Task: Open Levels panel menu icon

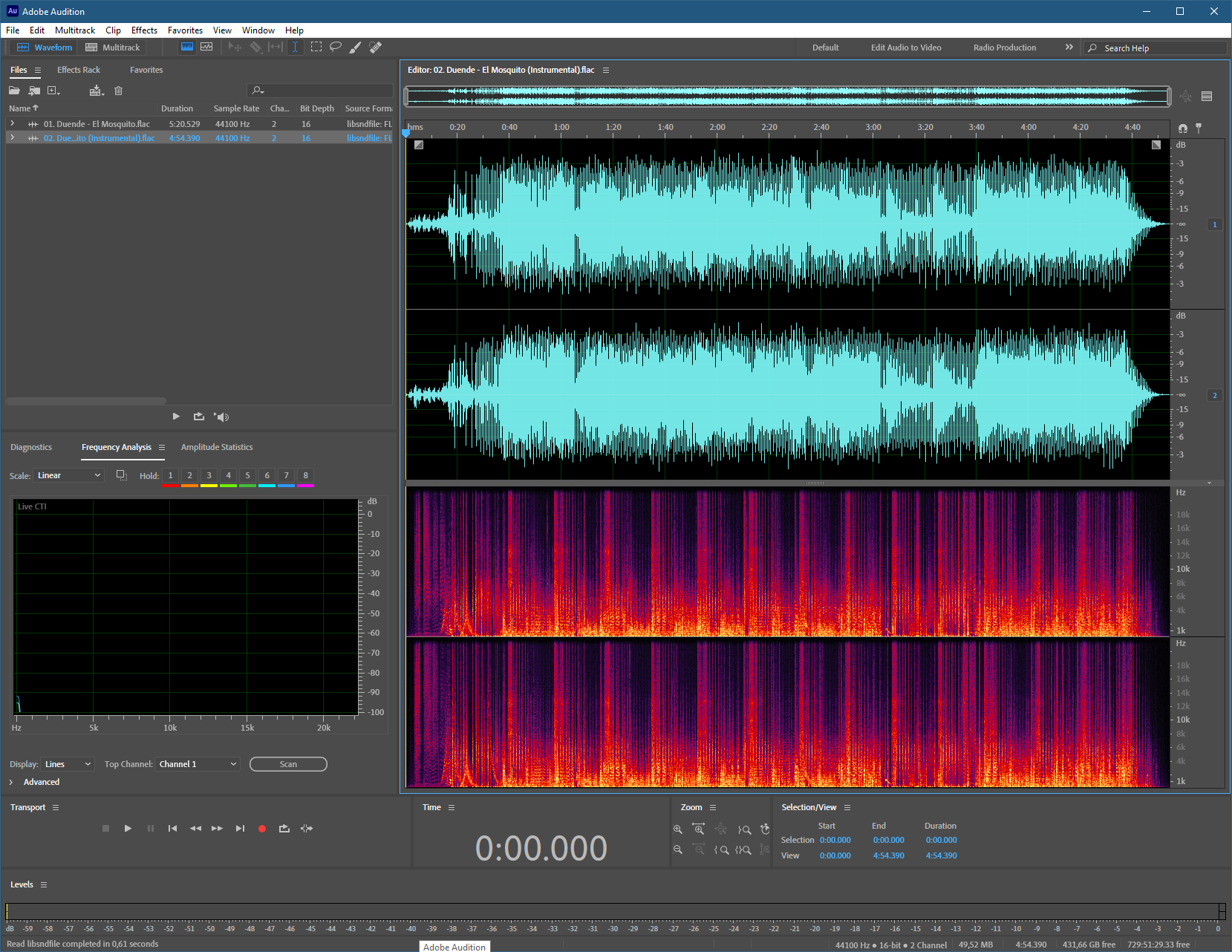Action: (44, 884)
